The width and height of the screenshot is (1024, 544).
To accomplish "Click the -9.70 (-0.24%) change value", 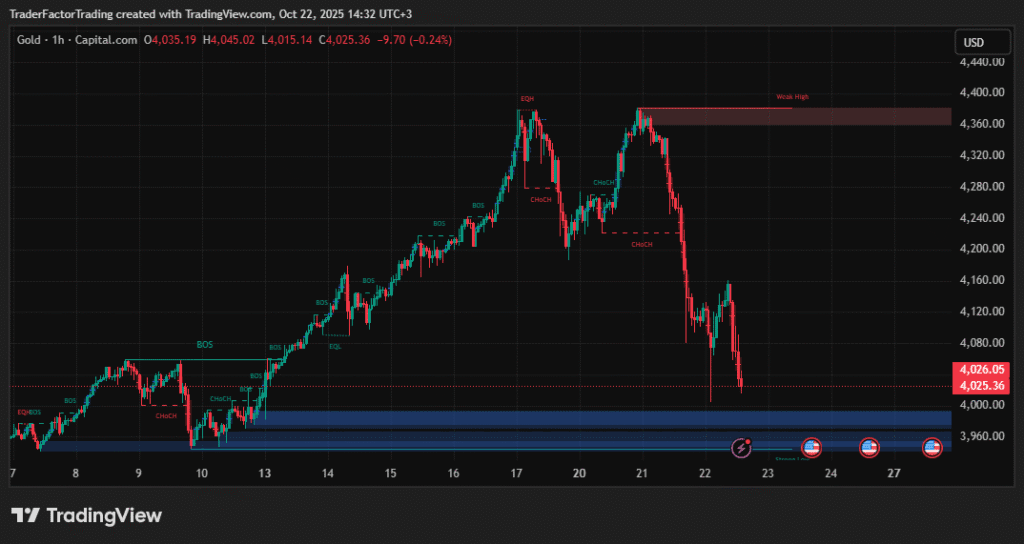I will (x=413, y=40).
